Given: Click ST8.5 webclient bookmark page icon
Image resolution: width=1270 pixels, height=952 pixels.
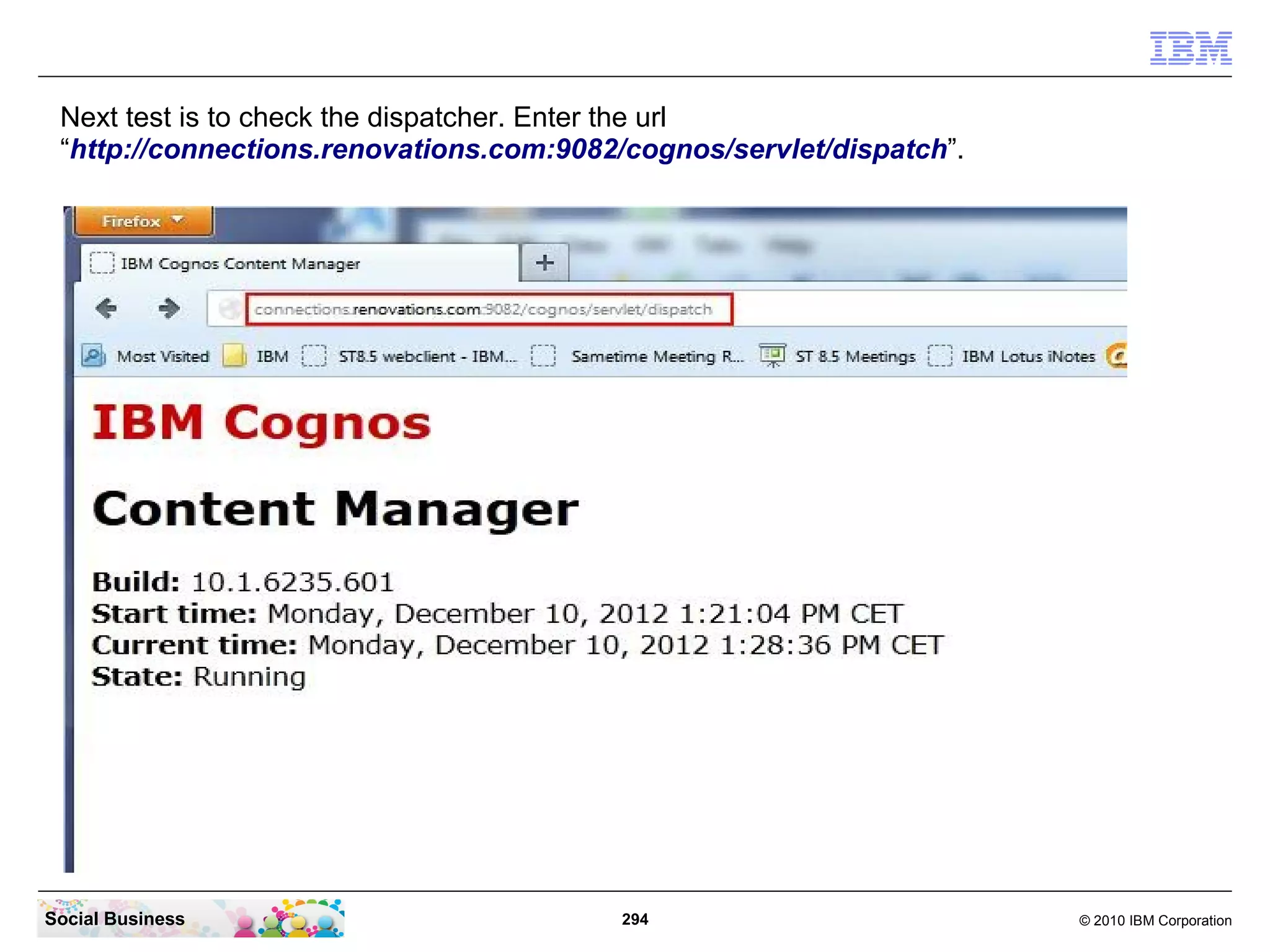Looking at the screenshot, I should pyautogui.click(x=314, y=356).
